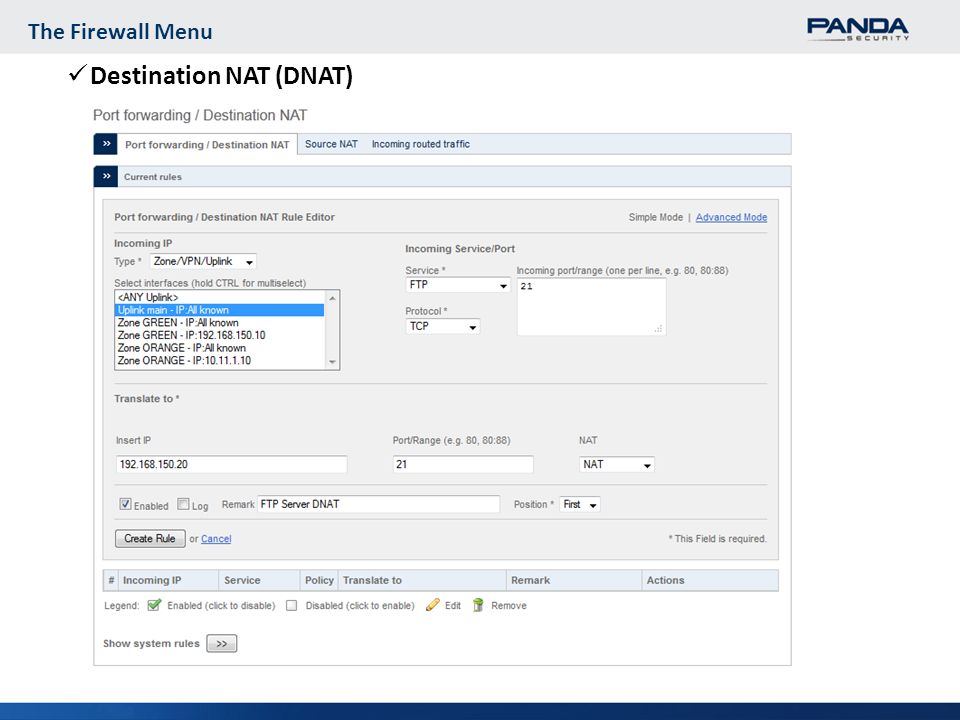This screenshot has width=960, height=720.
Task: Select Zone GREEN - IP:All known interface
Action: [x=220, y=323]
